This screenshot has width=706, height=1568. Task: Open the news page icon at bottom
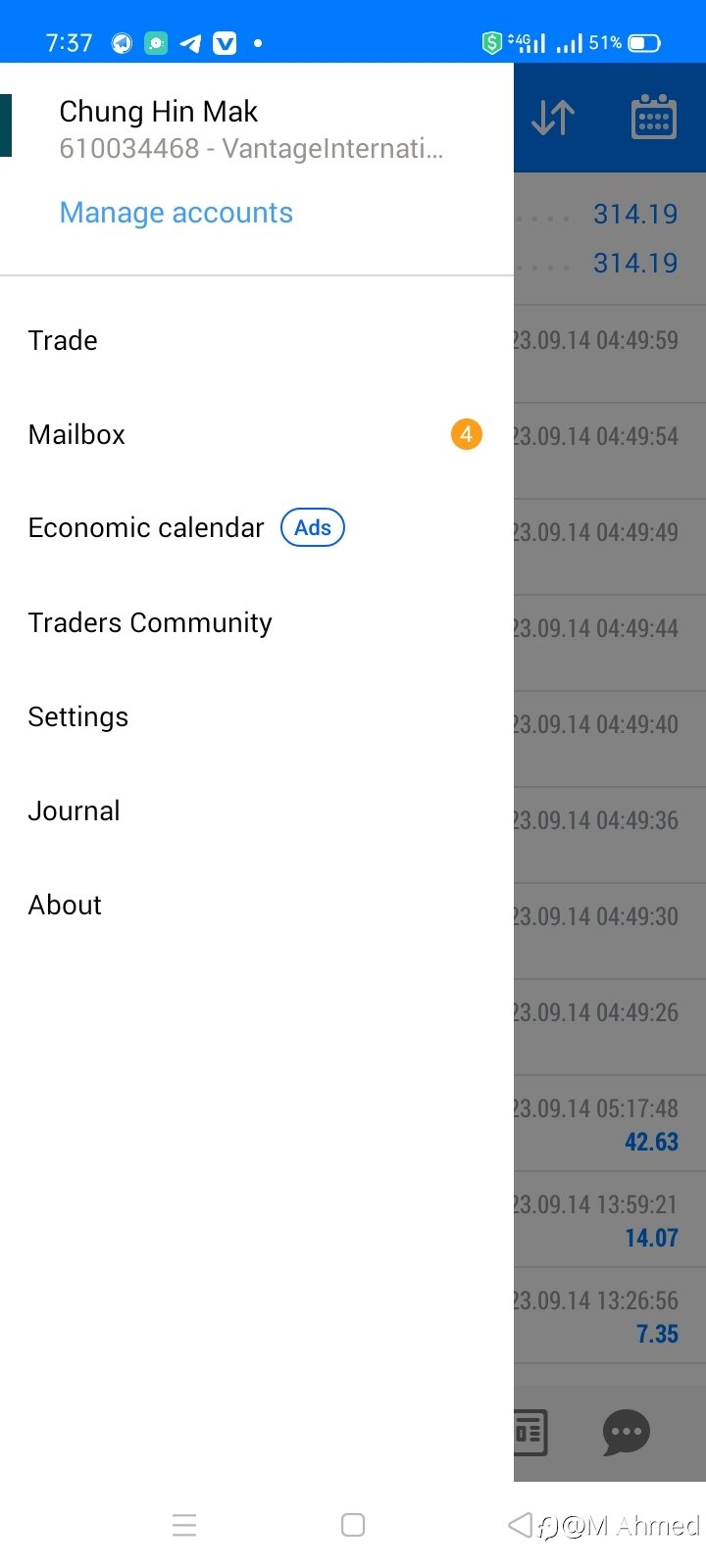tap(530, 1433)
